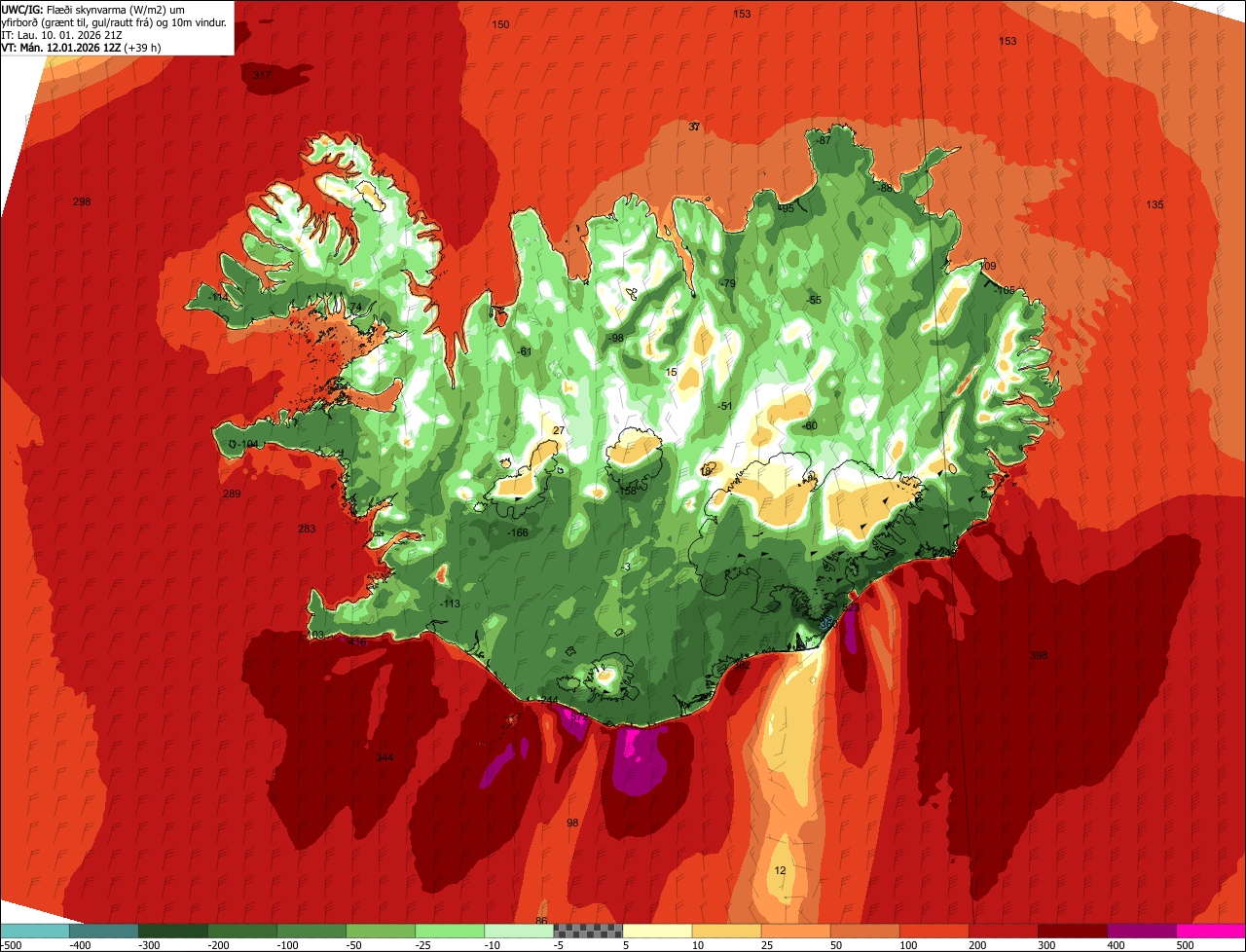Click the map value '-61' in northwest Iceland

525,351
